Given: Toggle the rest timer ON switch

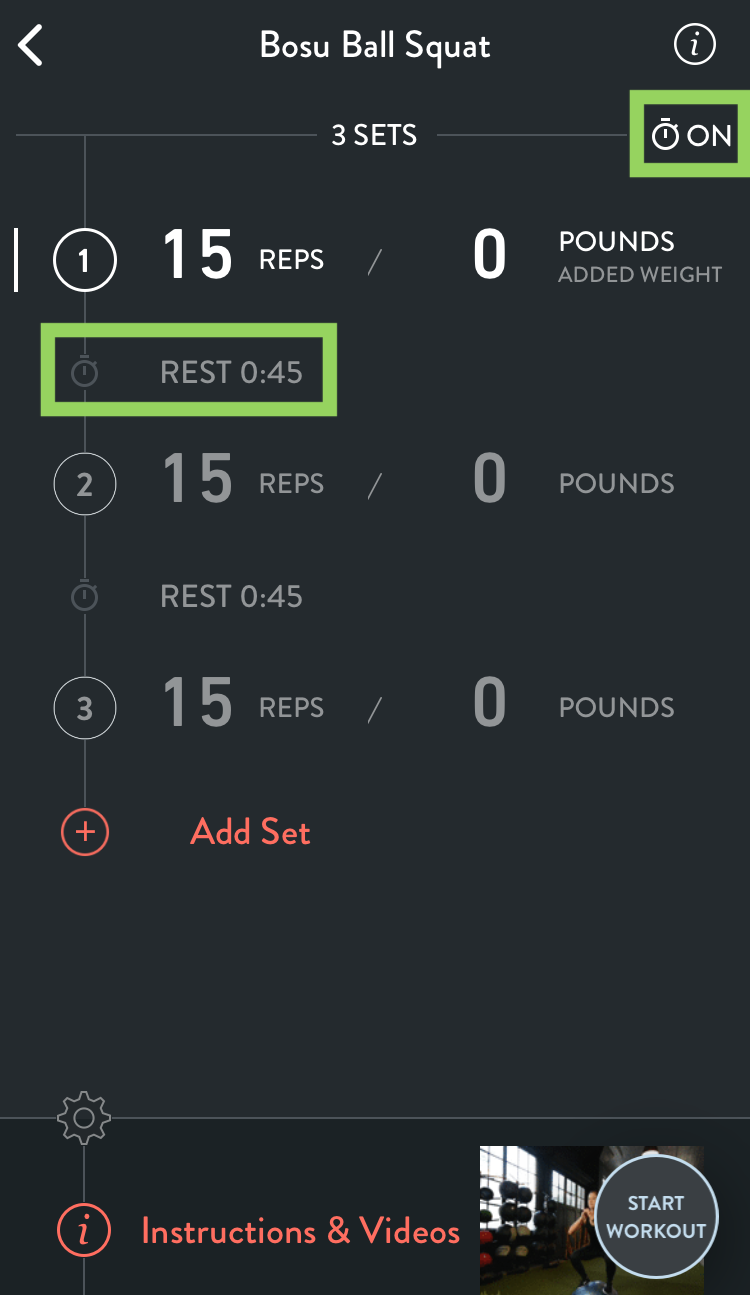Looking at the screenshot, I should coord(691,135).
